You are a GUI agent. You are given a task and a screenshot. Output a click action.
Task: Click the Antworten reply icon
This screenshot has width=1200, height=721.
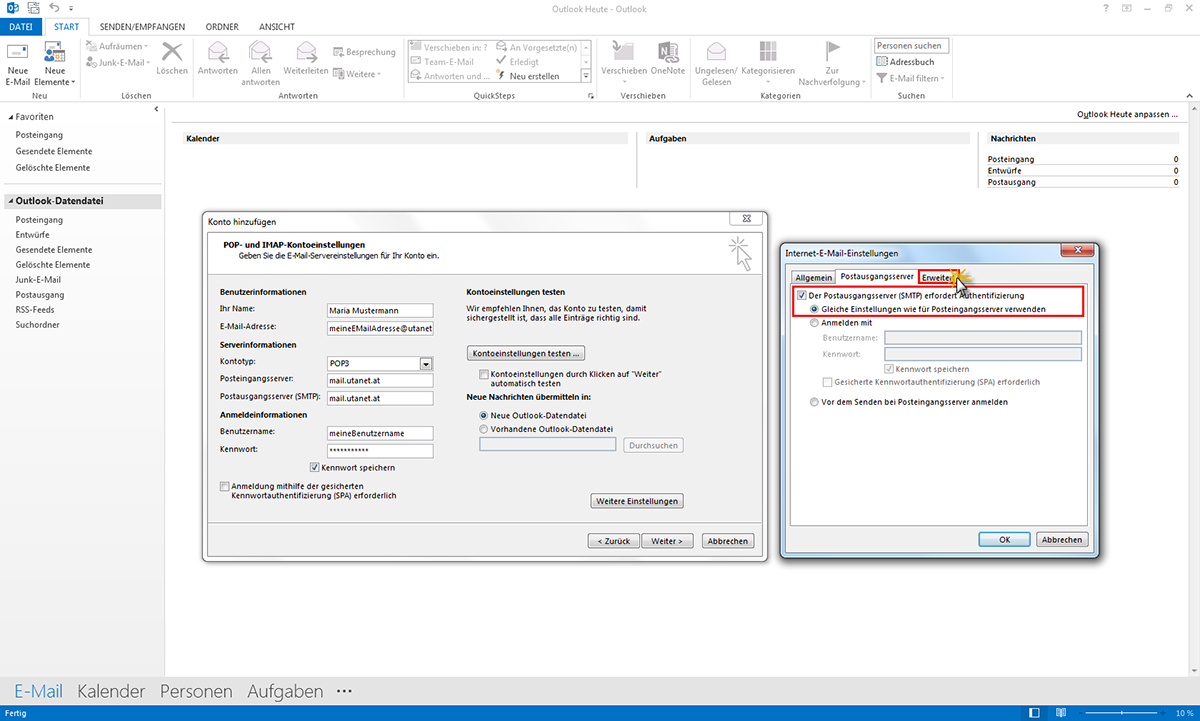(218, 58)
